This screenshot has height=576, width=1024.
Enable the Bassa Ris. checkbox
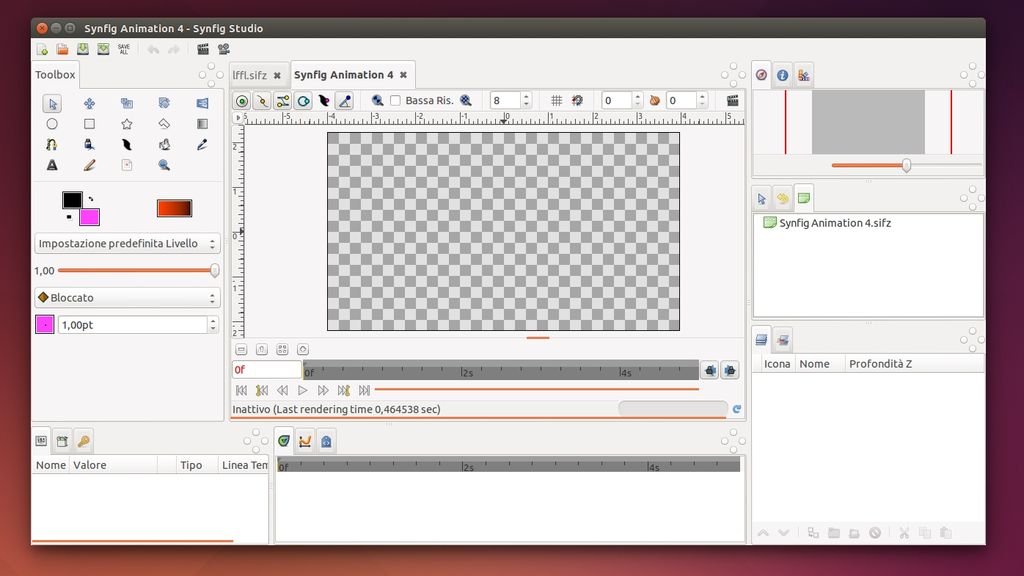coord(395,101)
